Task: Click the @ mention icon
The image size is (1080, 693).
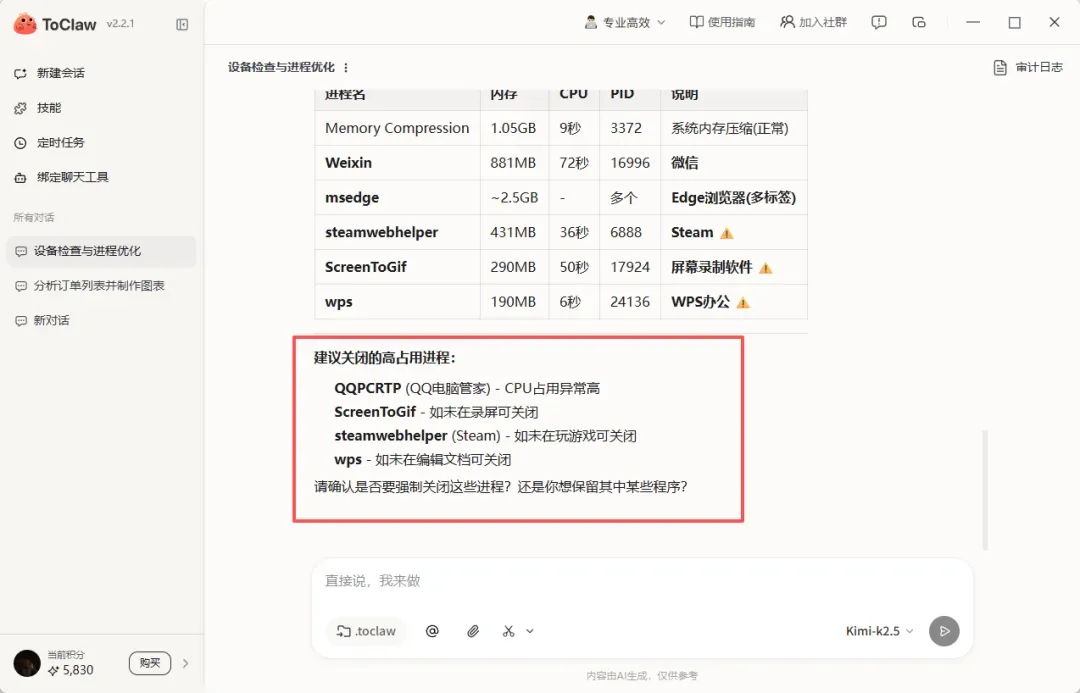Action: 432,631
